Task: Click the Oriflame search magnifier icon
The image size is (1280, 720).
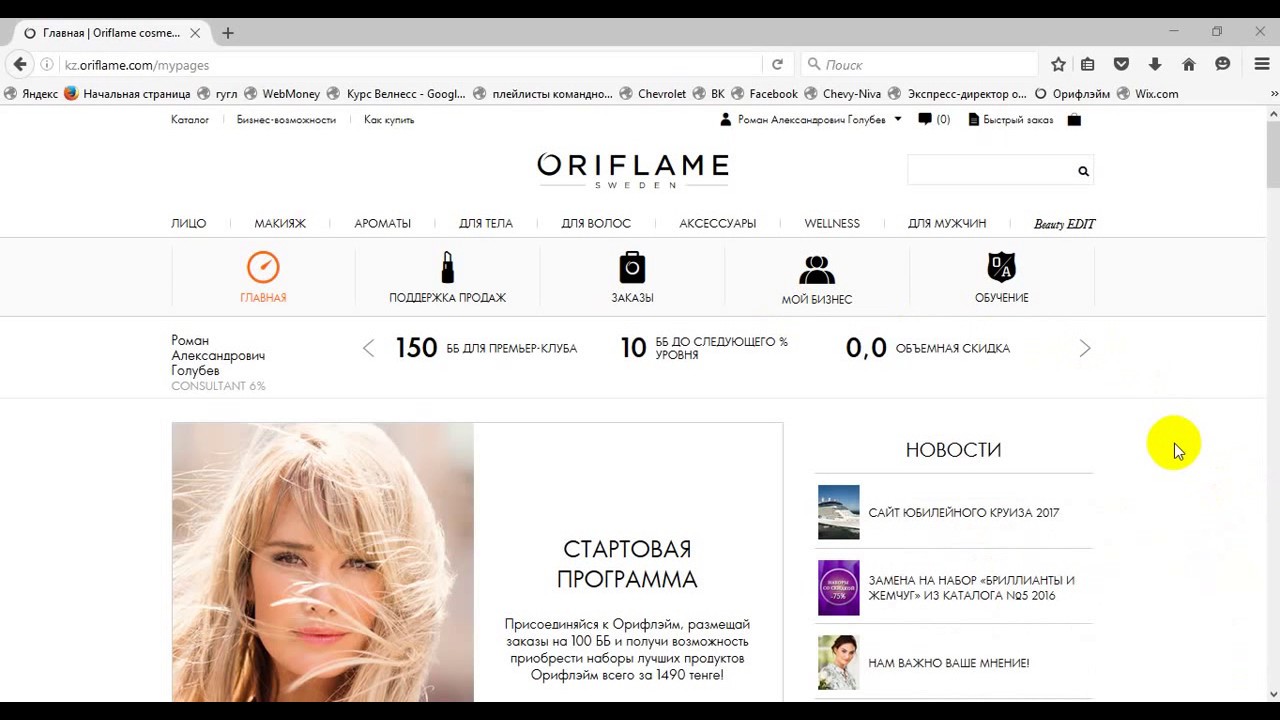Action: (x=1083, y=171)
